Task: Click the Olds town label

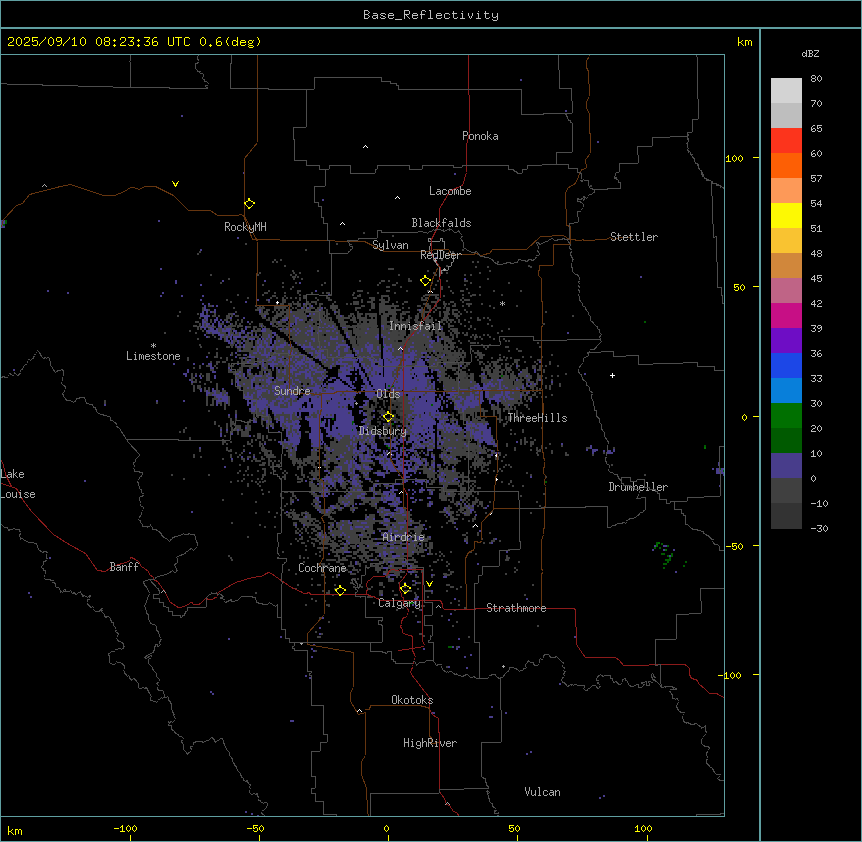Action: click(x=388, y=394)
